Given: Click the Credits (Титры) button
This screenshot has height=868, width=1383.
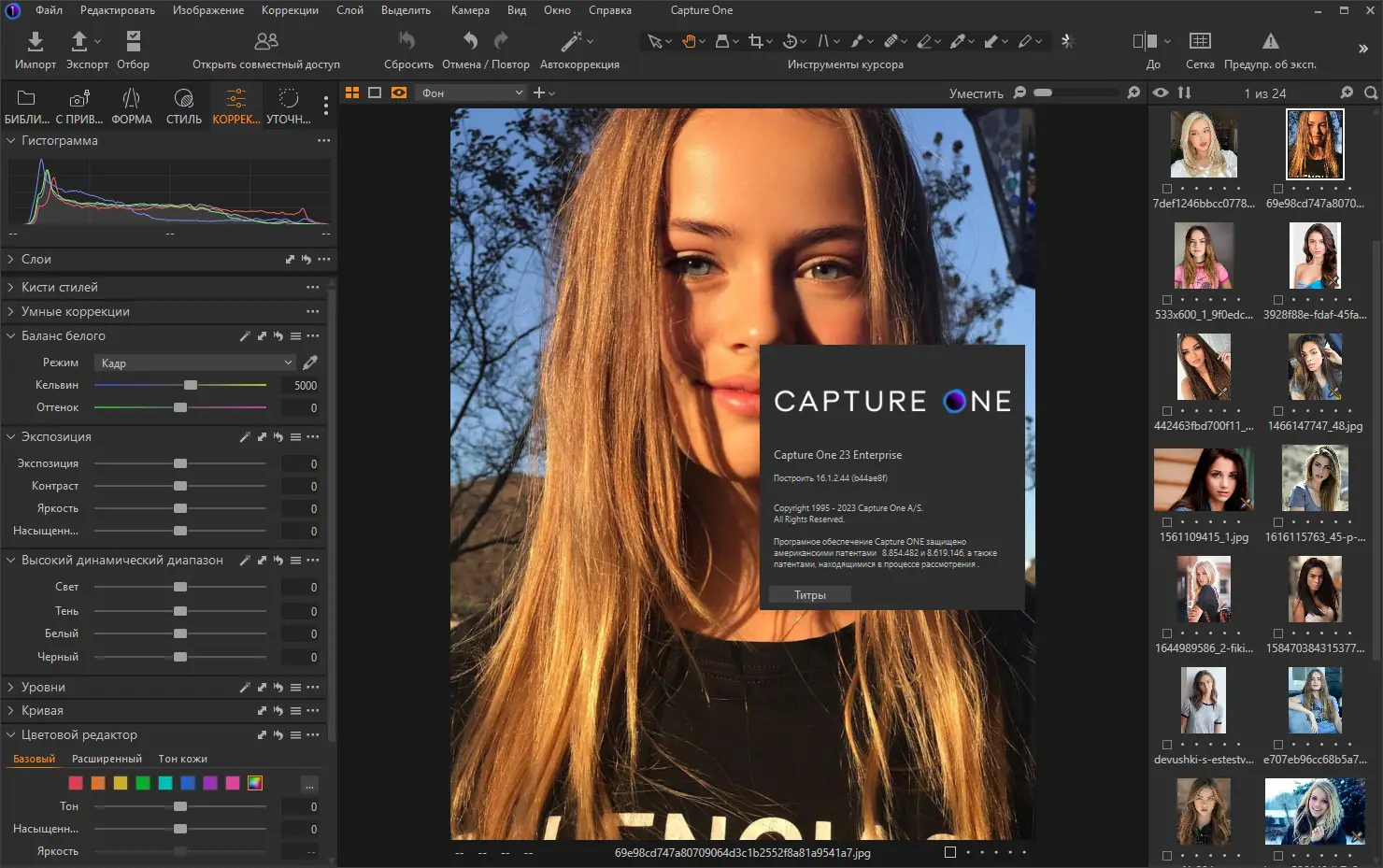Looking at the screenshot, I should 809,595.
